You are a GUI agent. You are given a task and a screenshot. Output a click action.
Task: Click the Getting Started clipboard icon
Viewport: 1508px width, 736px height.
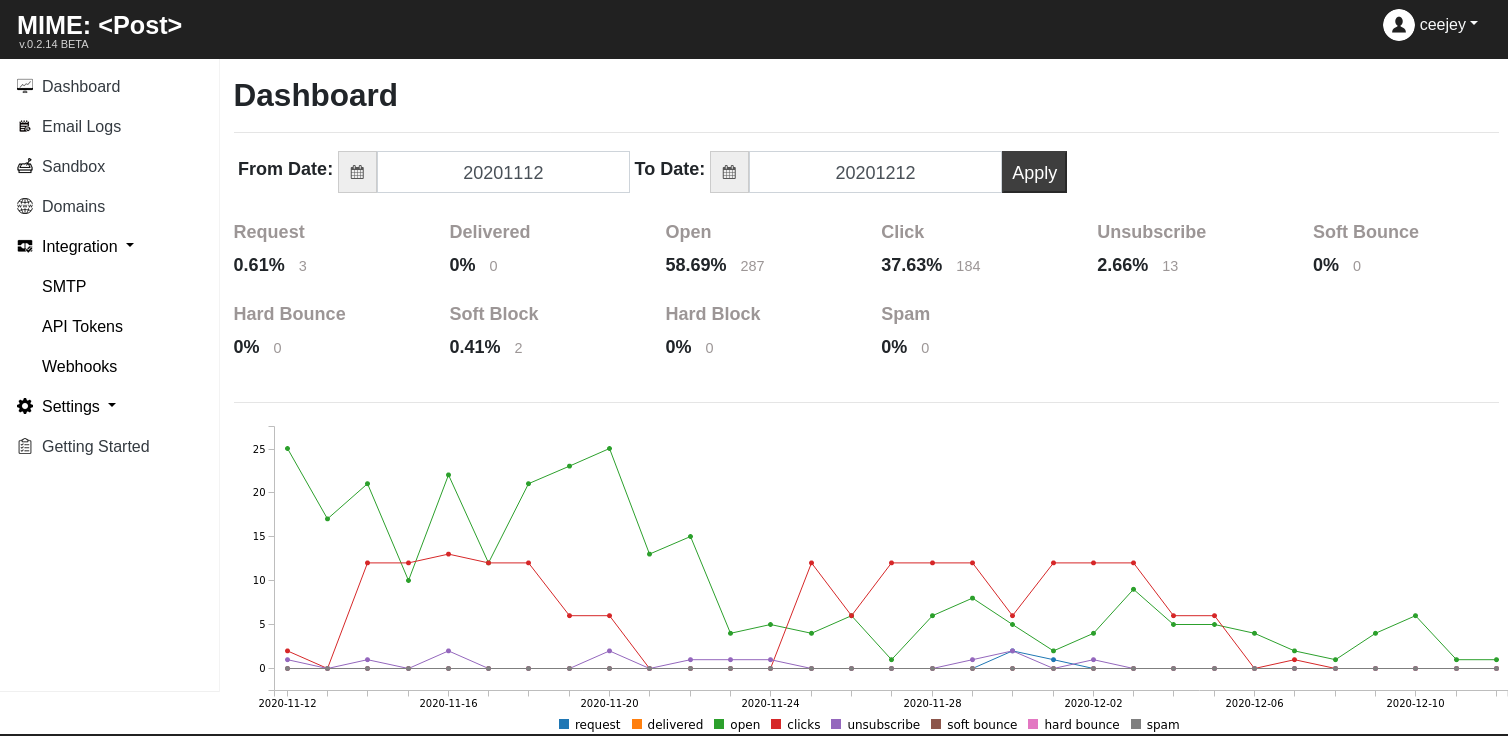pos(25,447)
